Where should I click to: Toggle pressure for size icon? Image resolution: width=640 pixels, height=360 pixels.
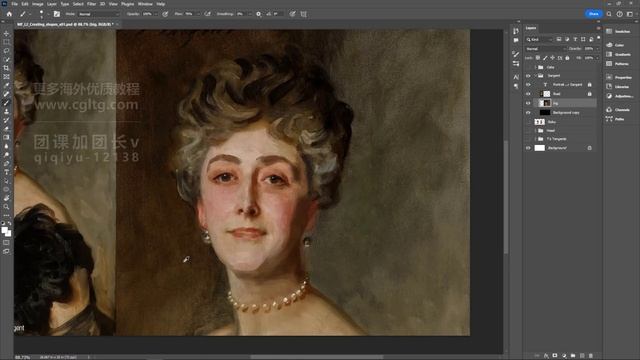pos(292,14)
